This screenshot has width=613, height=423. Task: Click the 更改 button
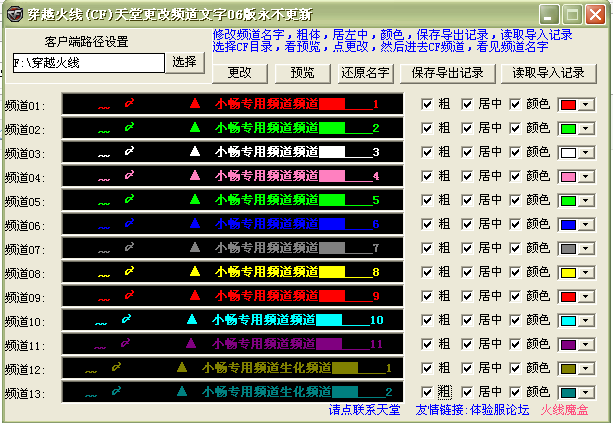pyautogui.click(x=240, y=73)
